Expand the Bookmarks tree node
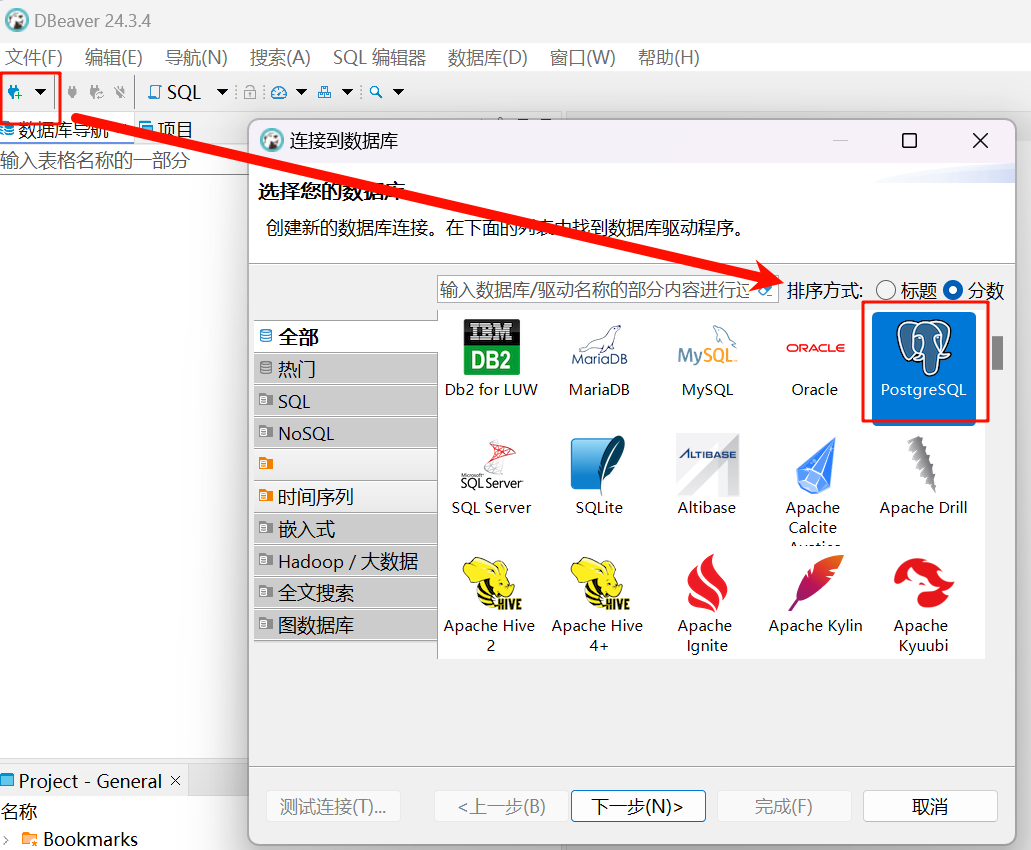 [6, 839]
